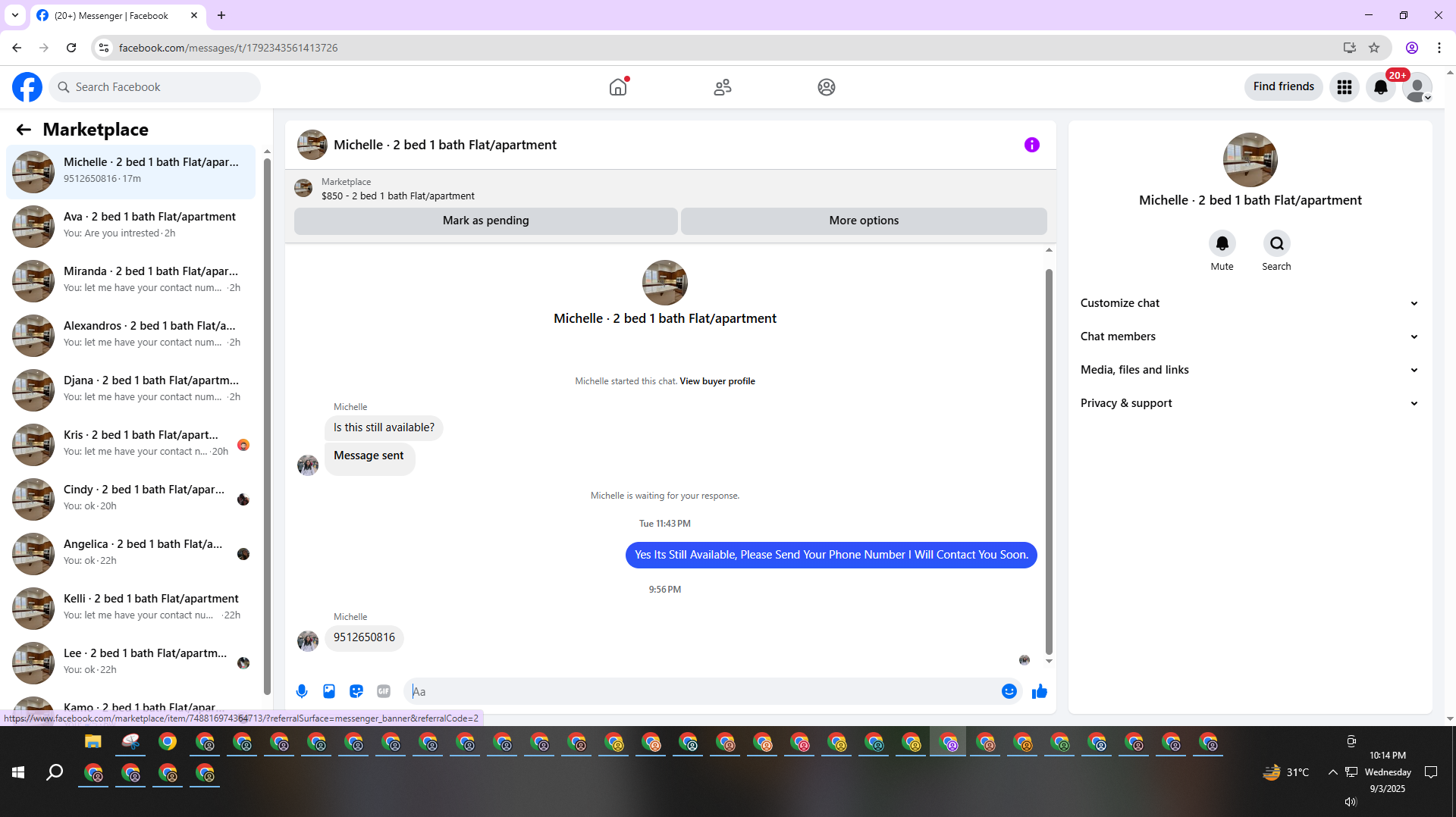This screenshot has height=817, width=1456.
Task: Open Alexandros's apartment conversation
Action: pyautogui.click(x=130, y=336)
